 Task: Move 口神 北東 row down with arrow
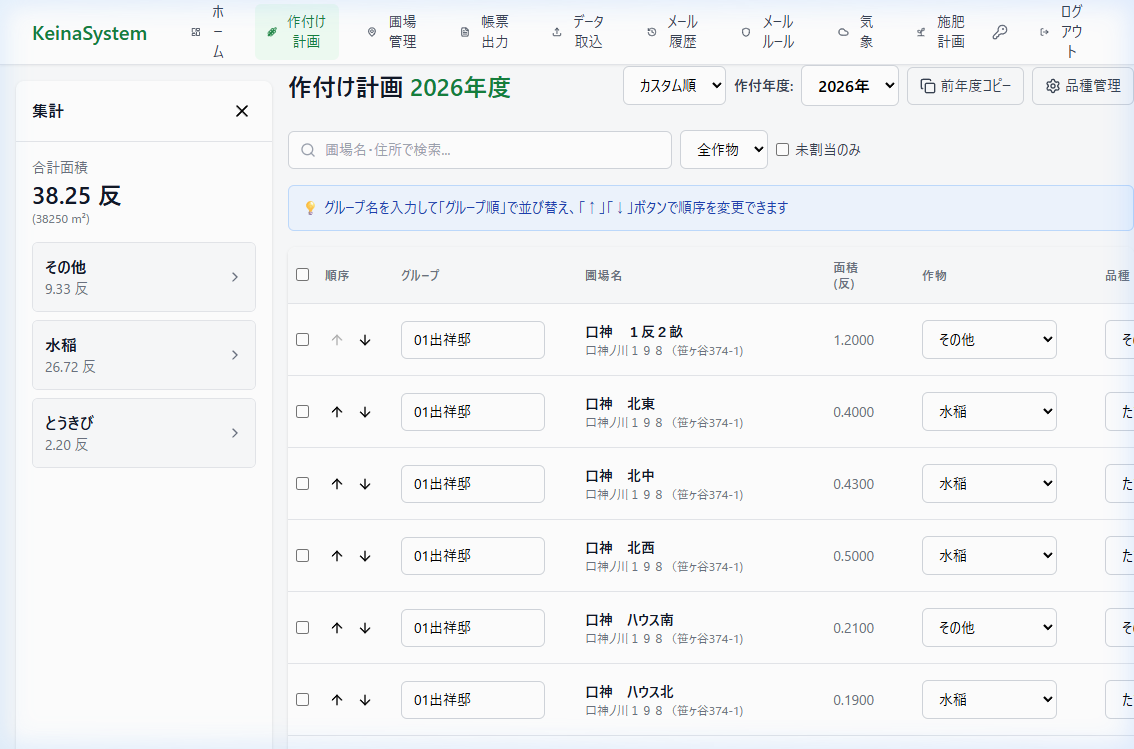(365, 412)
